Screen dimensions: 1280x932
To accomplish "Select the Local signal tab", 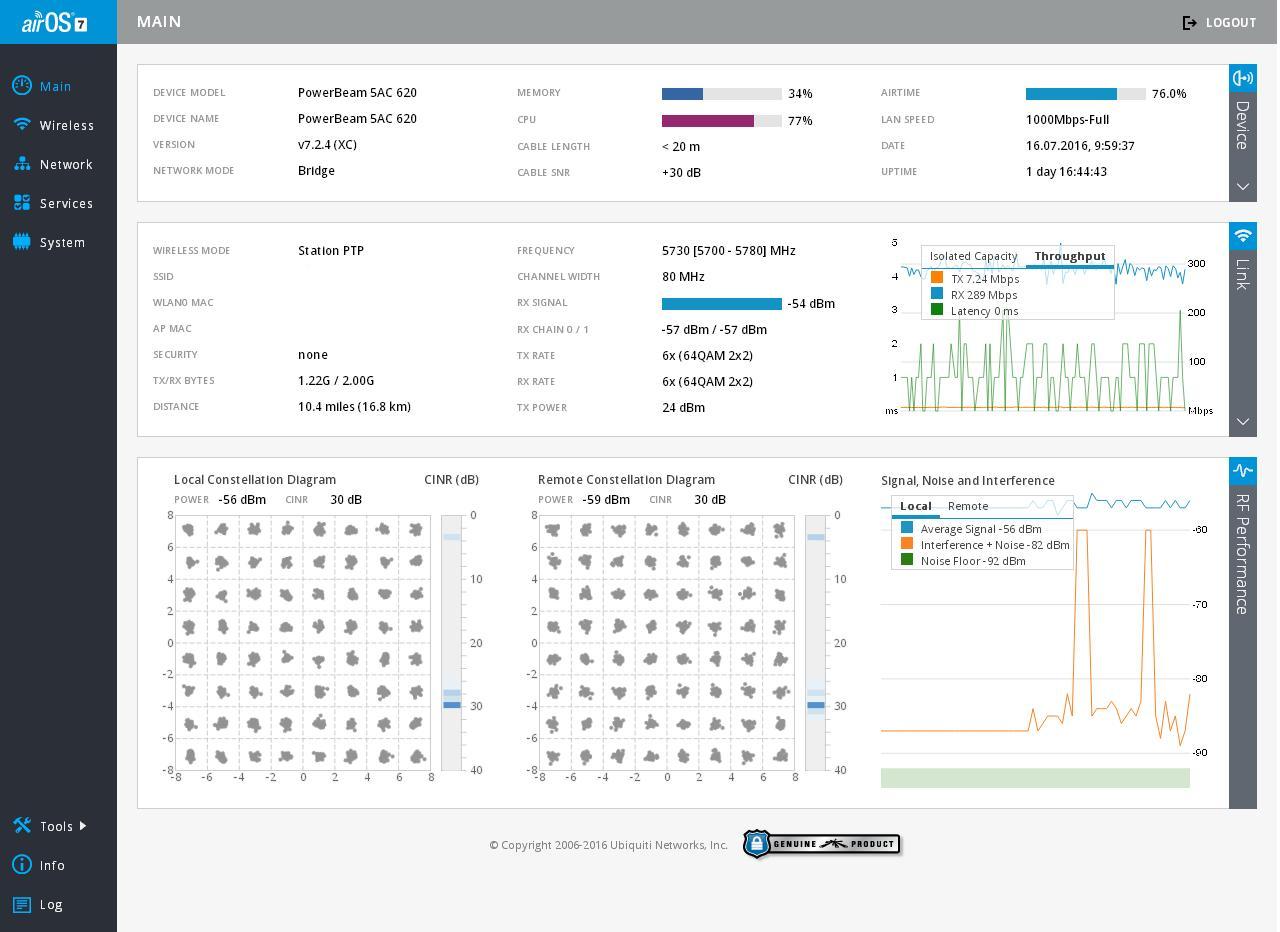I will pos(915,506).
